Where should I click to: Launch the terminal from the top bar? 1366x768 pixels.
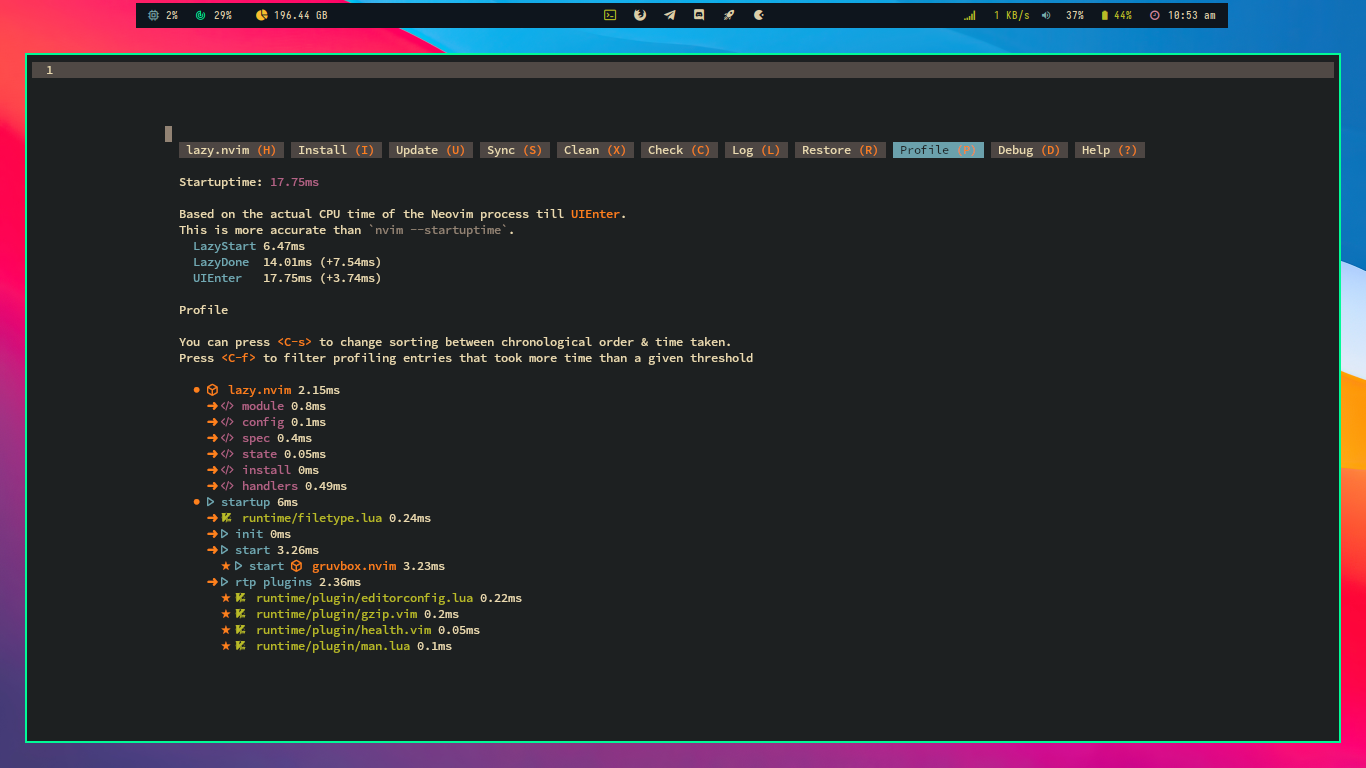pyautogui.click(x=610, y=15)
